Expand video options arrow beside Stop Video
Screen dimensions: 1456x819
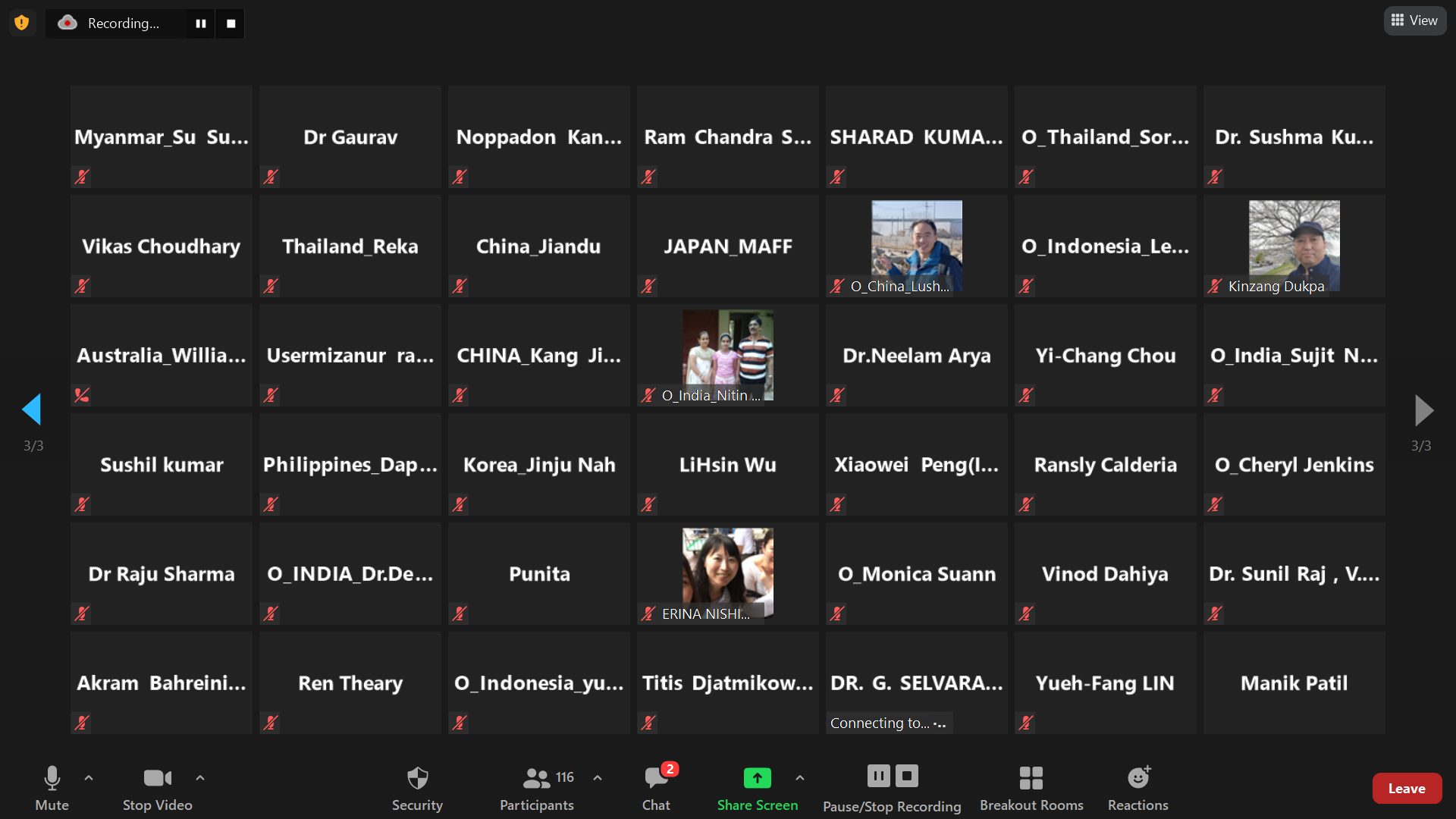pos(200,777)
